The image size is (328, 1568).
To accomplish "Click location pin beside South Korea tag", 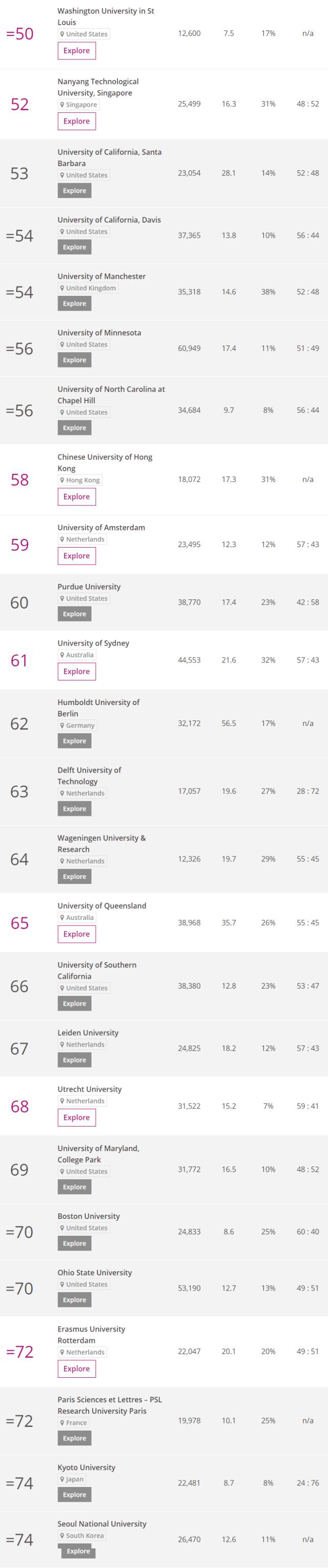I will click(x=62, y=1536).
